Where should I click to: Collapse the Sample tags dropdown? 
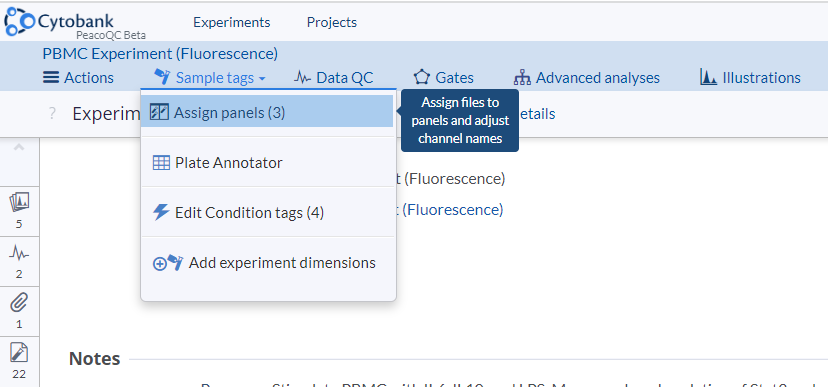pyautogui.click(x=210, y=78)
